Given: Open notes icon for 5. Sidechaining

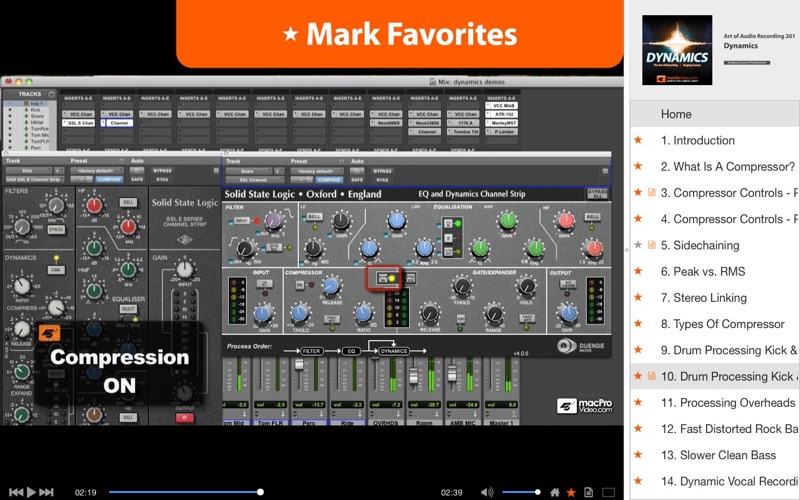Looking at the screenshot, I should 652,245.
